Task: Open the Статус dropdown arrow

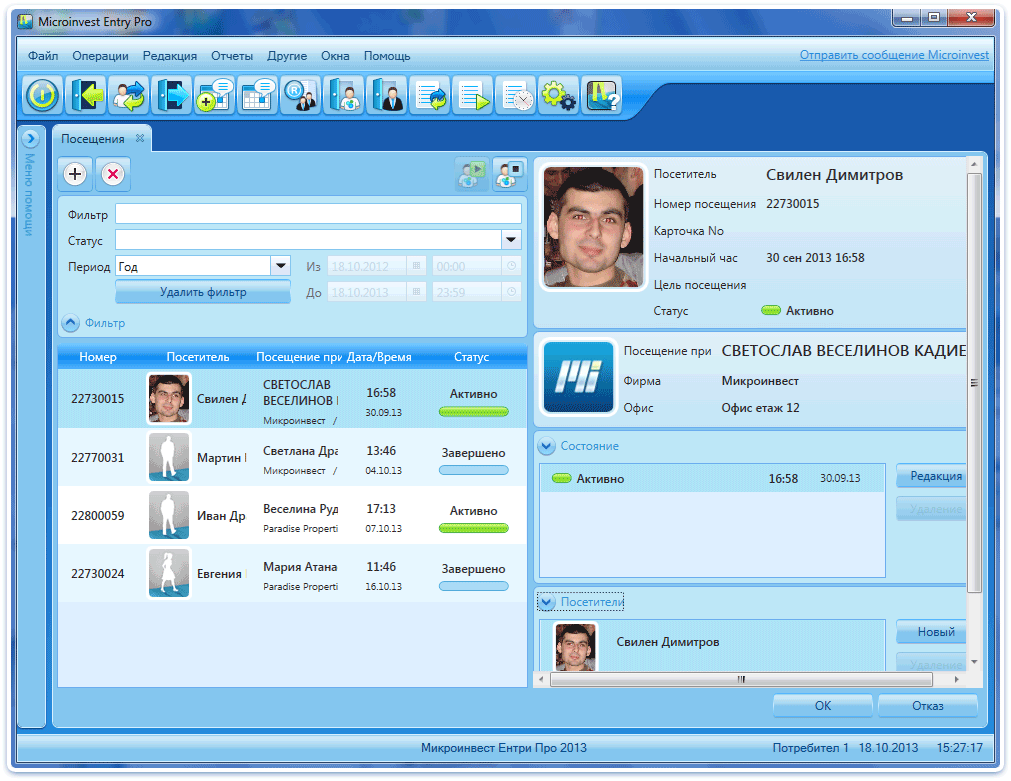Action: click(x=511, y=240)
